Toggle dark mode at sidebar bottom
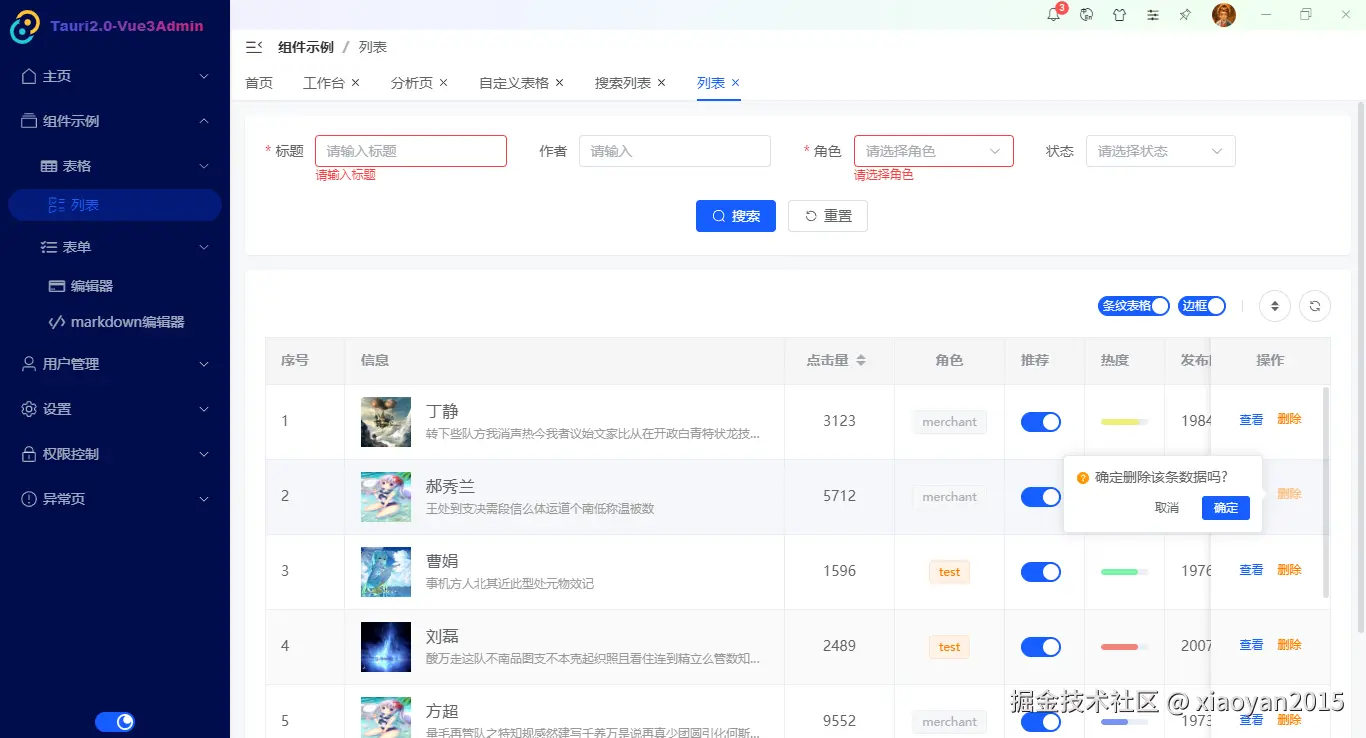The height and width of the screenshot is (738, 1366). [115, 721]
